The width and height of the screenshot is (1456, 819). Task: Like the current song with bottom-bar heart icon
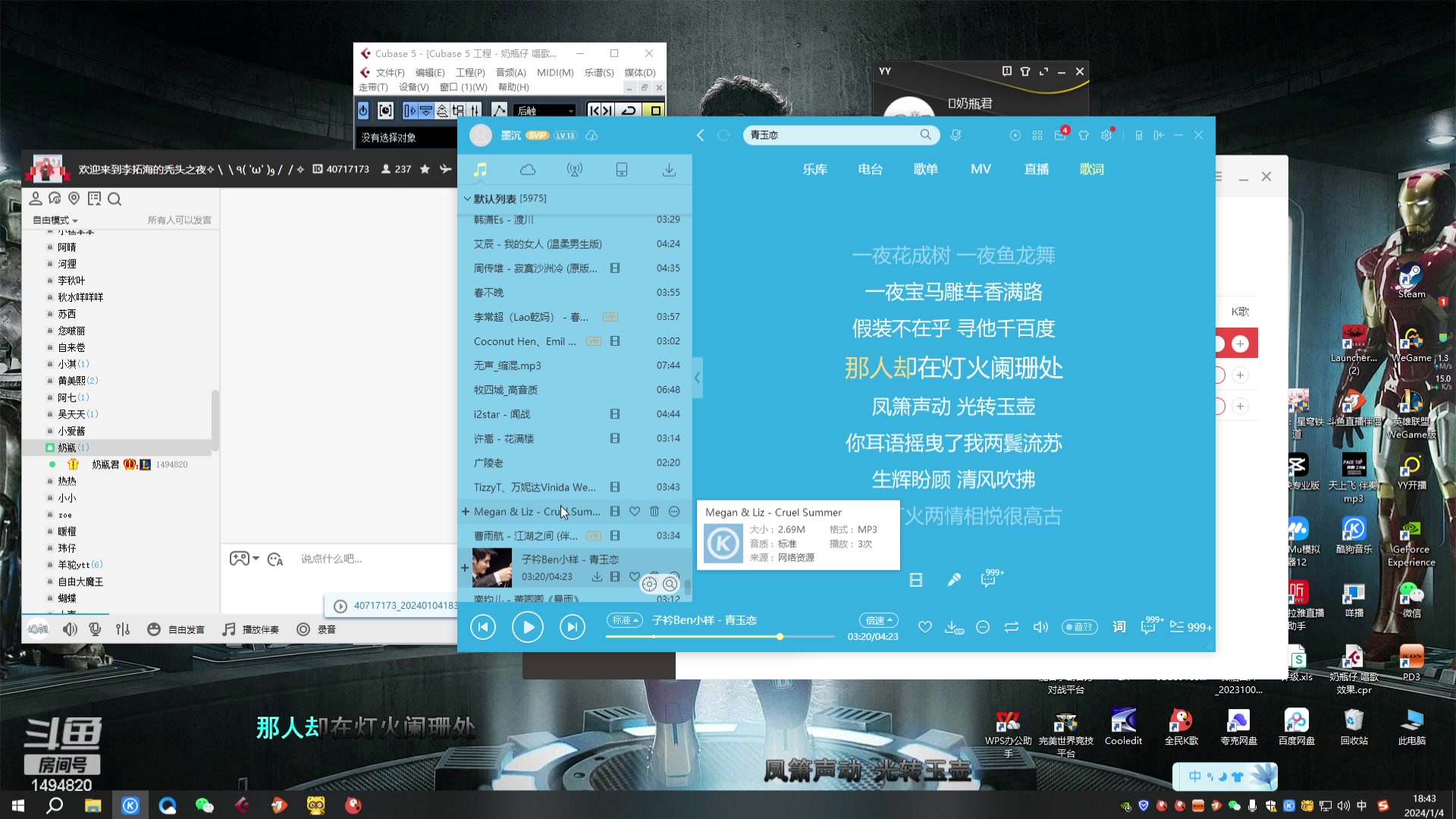(924, 627)
